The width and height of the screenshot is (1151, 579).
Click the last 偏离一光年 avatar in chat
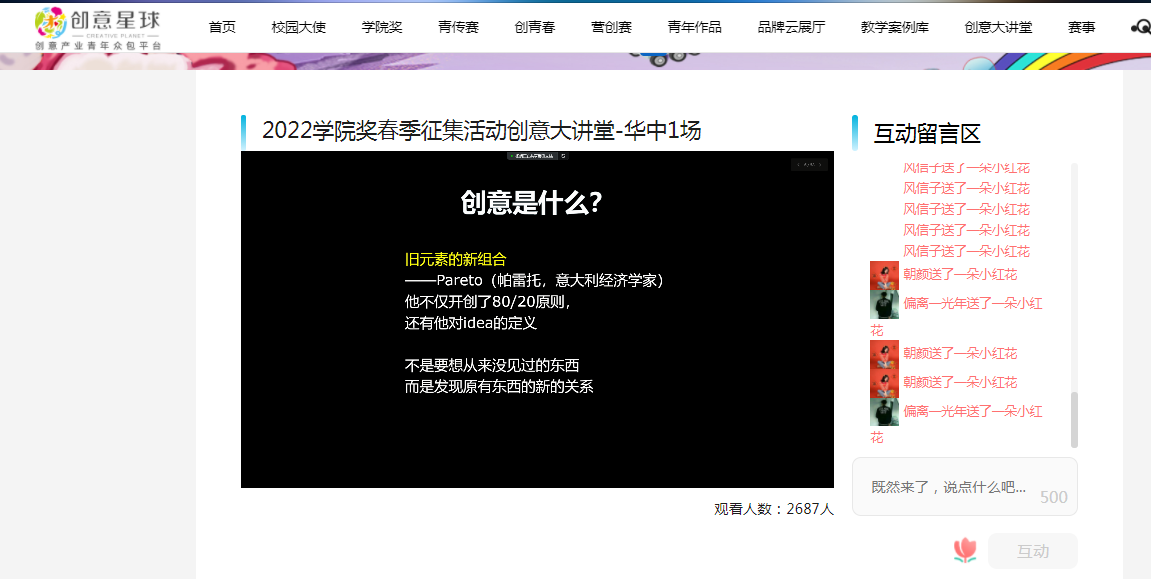884,412
